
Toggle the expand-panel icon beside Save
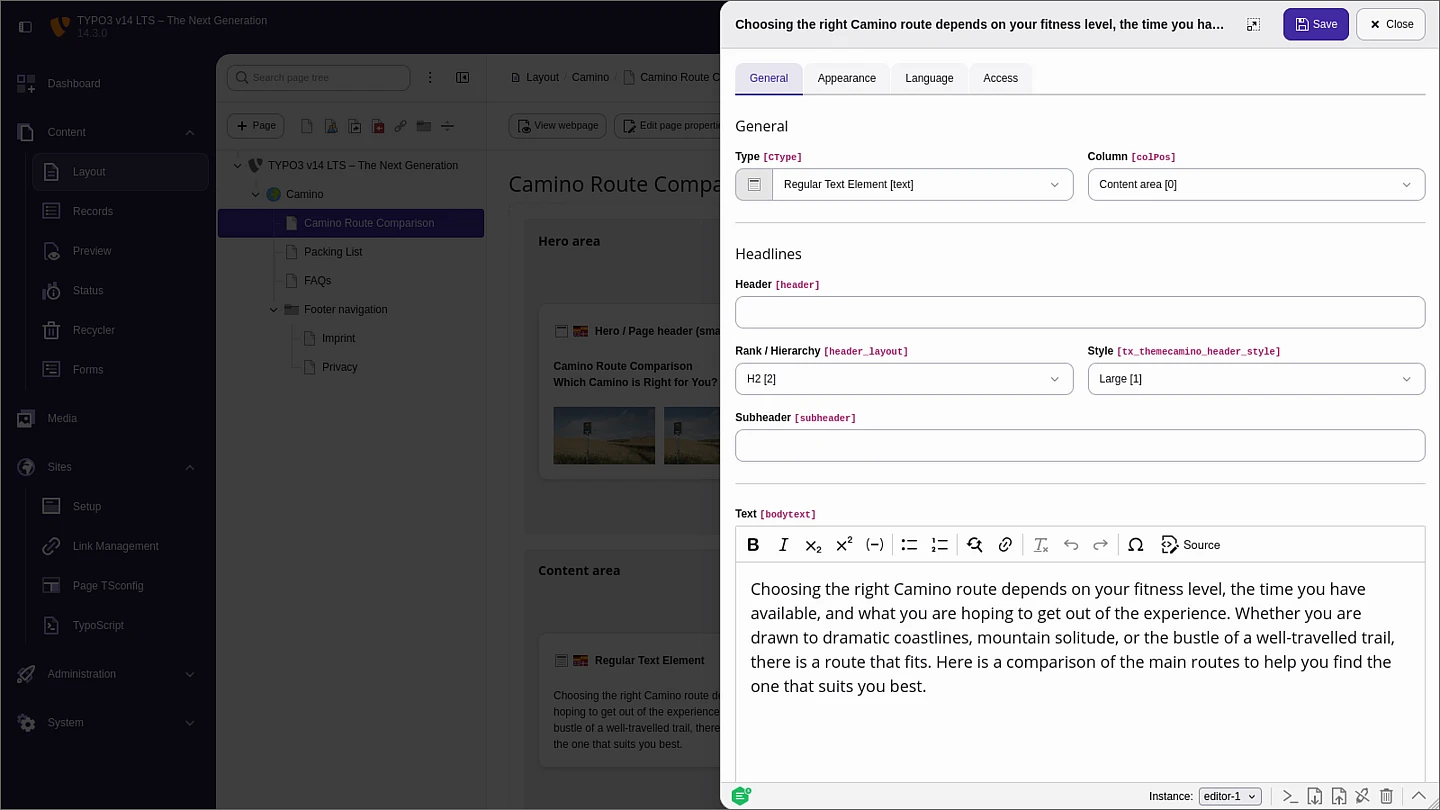coord(1253,25)
